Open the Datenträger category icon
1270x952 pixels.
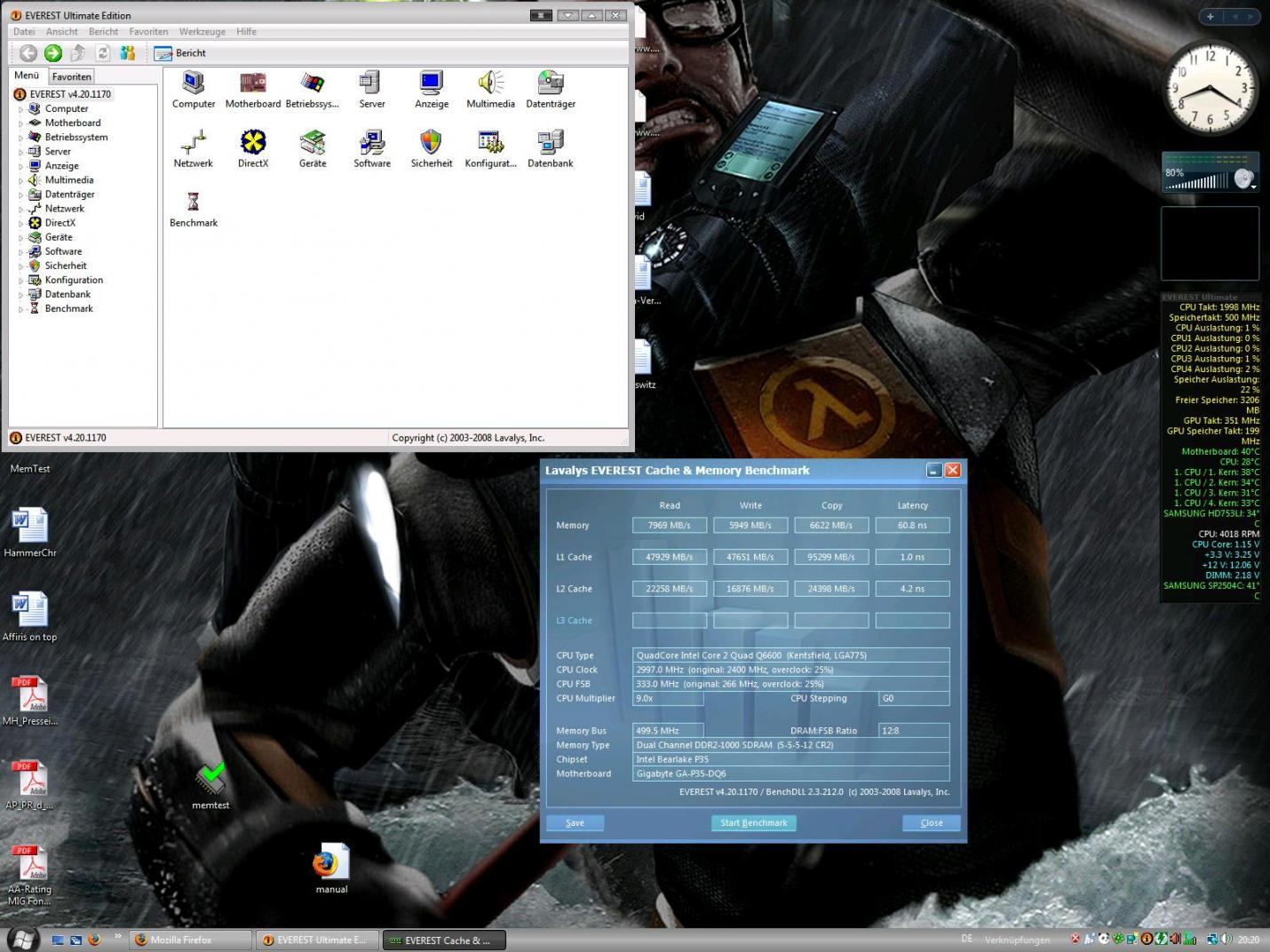coord(551,90)
